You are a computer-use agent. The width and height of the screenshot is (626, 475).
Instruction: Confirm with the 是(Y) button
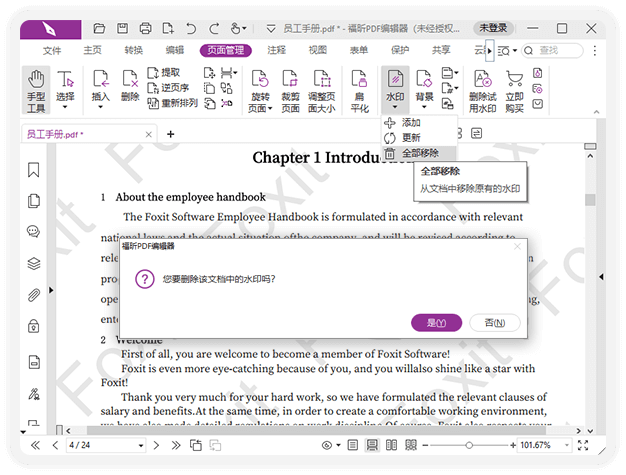(x=436, y=323)
